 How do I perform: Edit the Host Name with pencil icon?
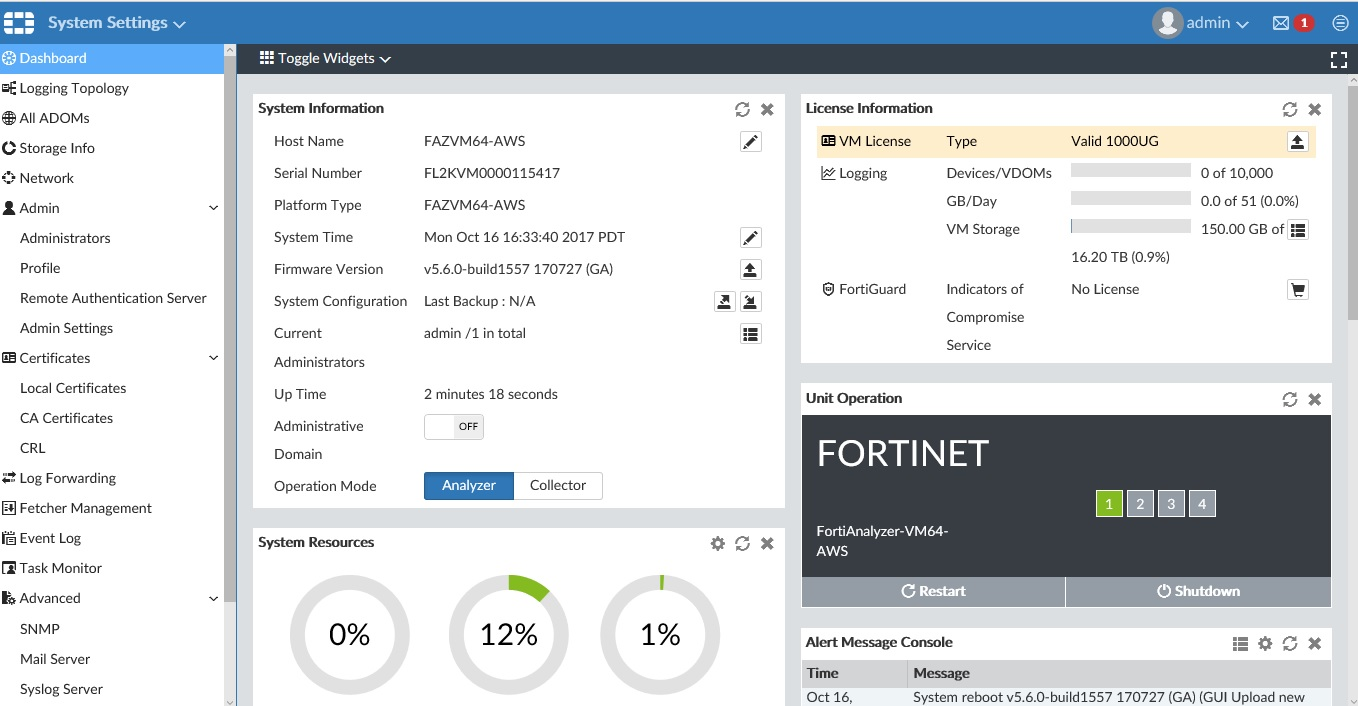(750, 142)
